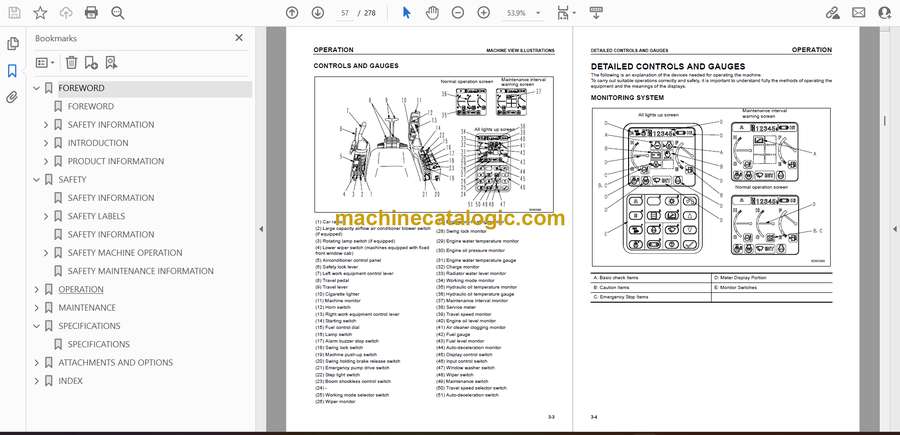Open the SAFETY LABELS bookmark
This screenshot has width=900, height=435.
click(96, 216)
